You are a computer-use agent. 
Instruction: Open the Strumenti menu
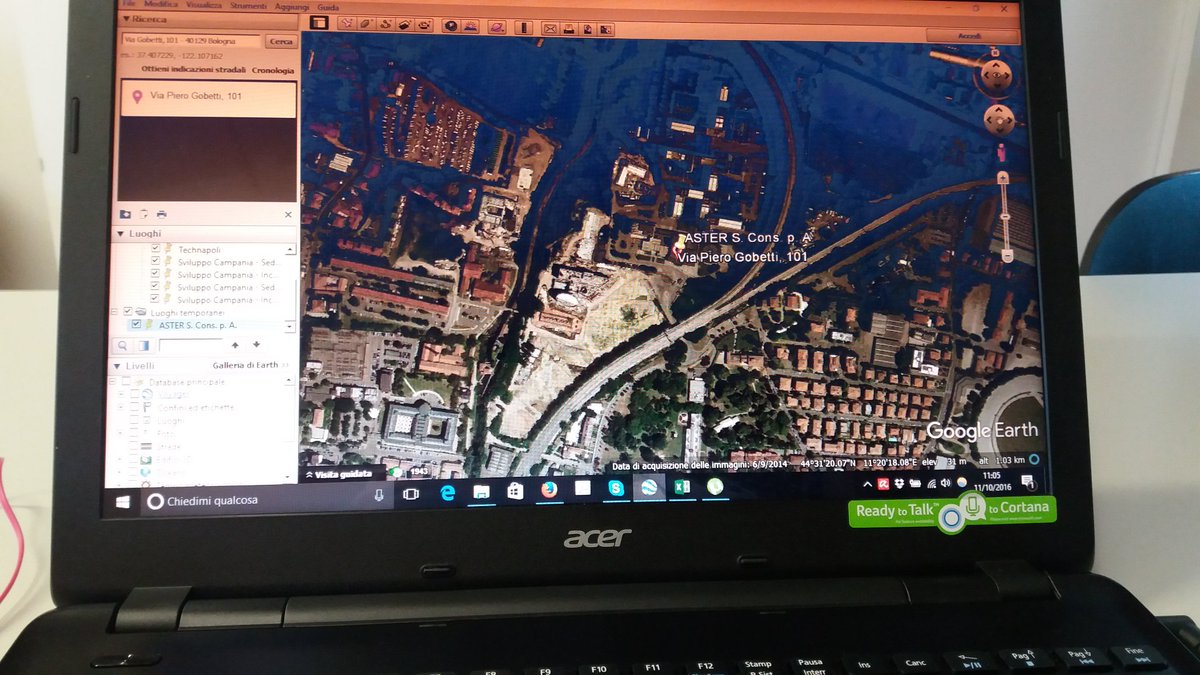(x=248, y=5)
